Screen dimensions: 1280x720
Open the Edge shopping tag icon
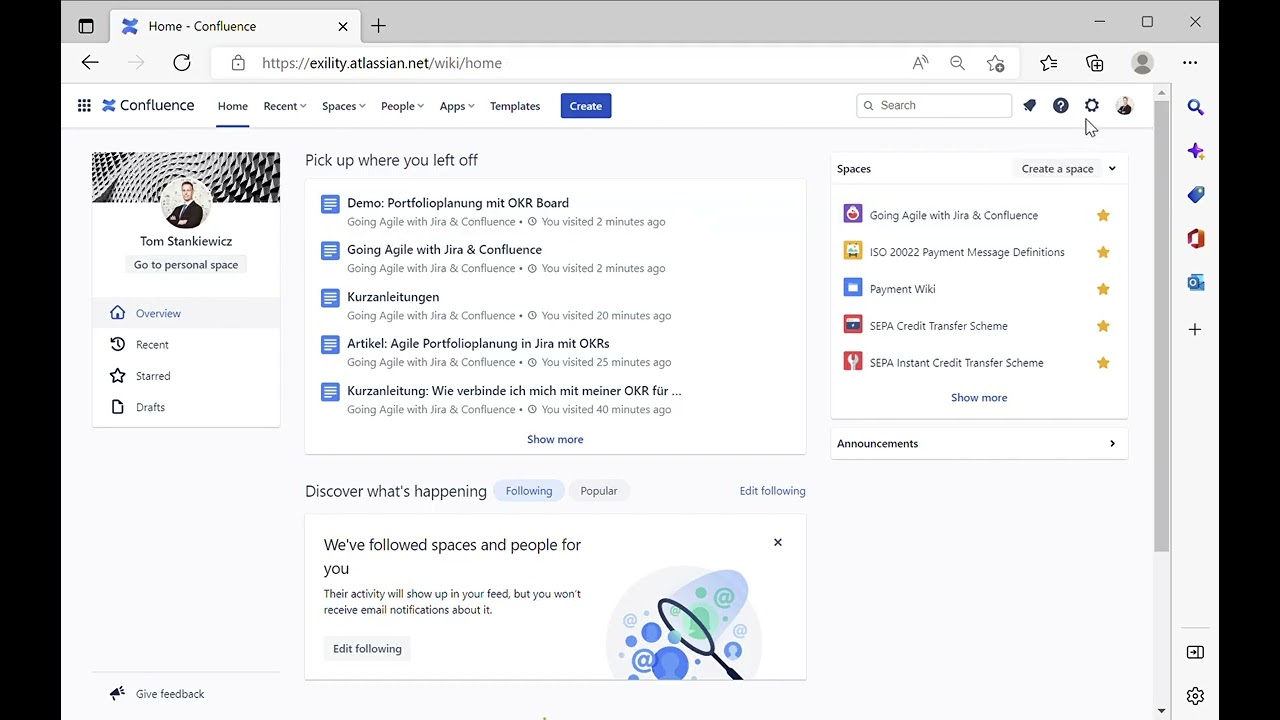point(1196,195)
